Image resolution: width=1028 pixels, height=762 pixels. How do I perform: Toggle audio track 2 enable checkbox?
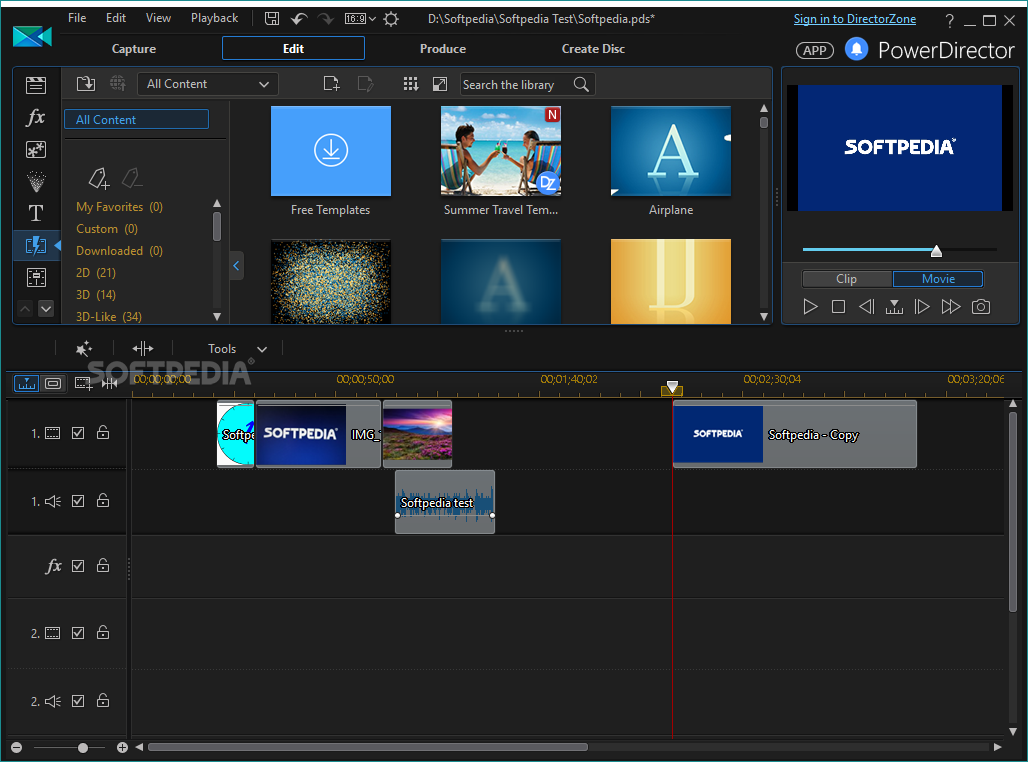click(x=78, y=701)
